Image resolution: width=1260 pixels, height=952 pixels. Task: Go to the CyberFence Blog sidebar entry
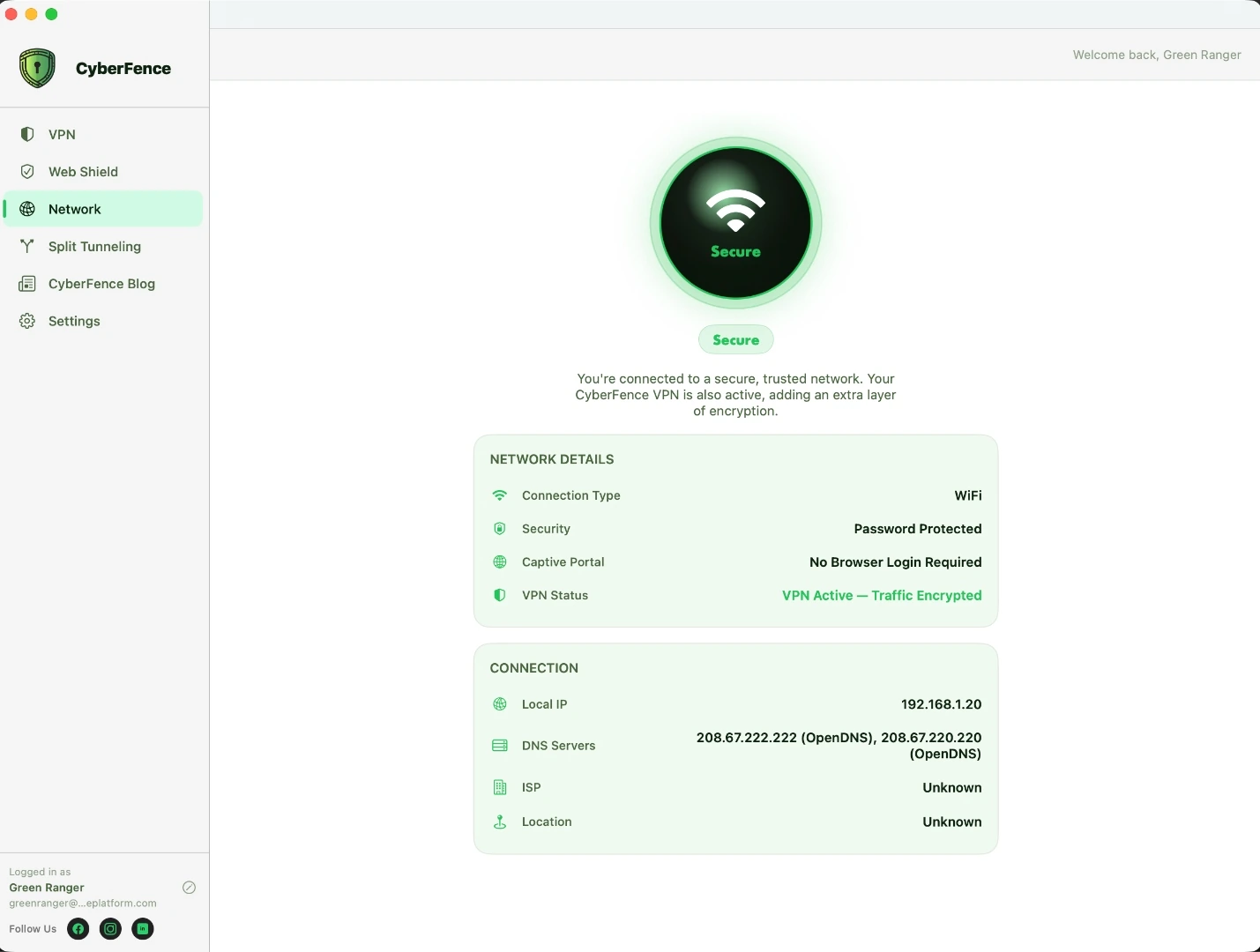[x=103, y=284]
